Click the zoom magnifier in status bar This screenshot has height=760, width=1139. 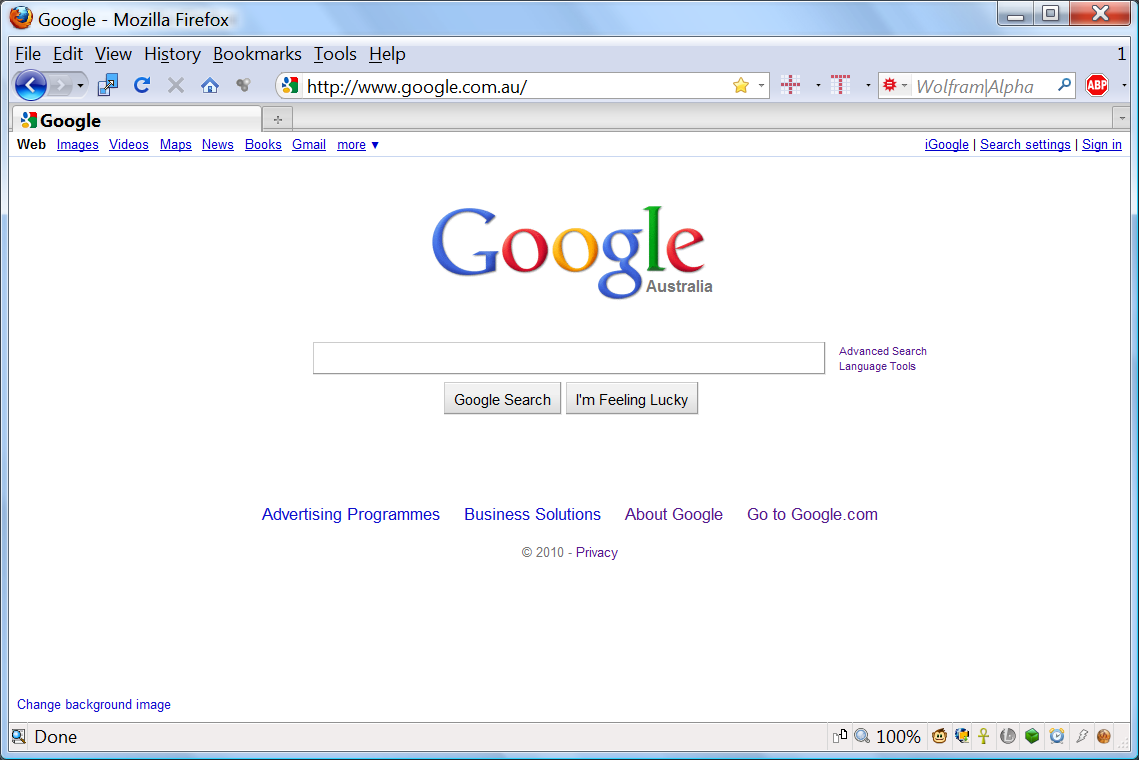click(x=862, y=737)
